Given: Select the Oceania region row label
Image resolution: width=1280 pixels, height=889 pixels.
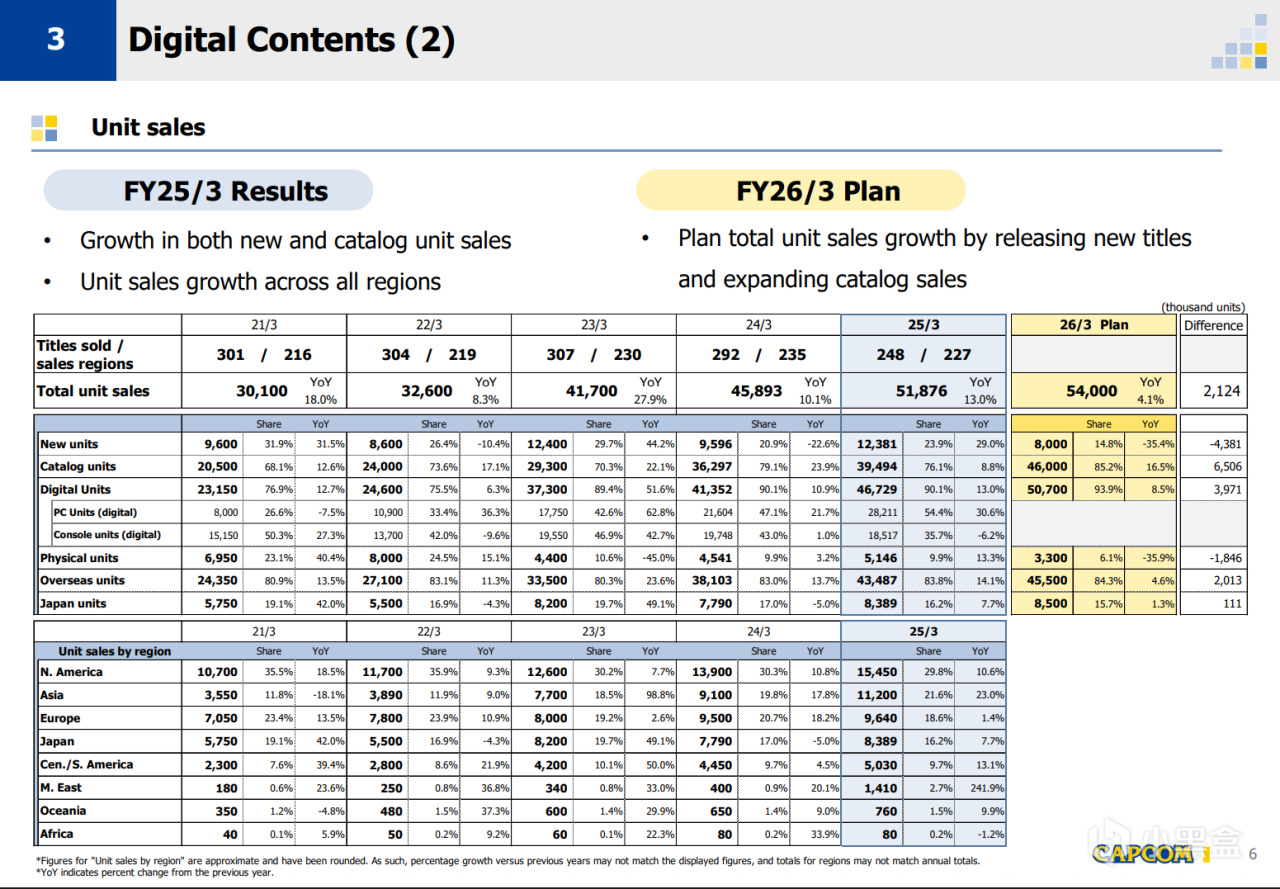Looking at the screenshot, I should 63,811.
